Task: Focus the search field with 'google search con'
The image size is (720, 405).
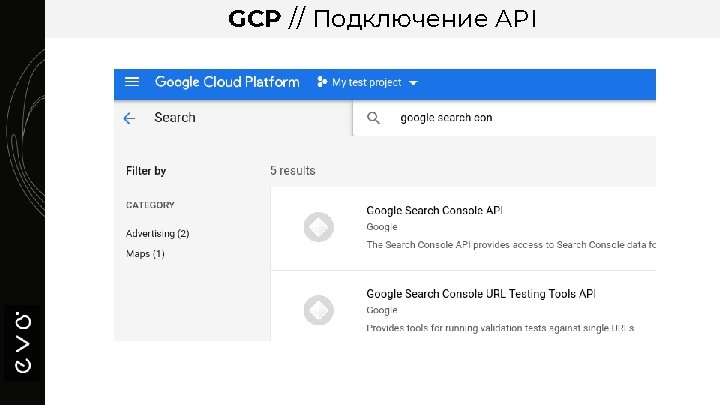Action: (x=500, y=118)
